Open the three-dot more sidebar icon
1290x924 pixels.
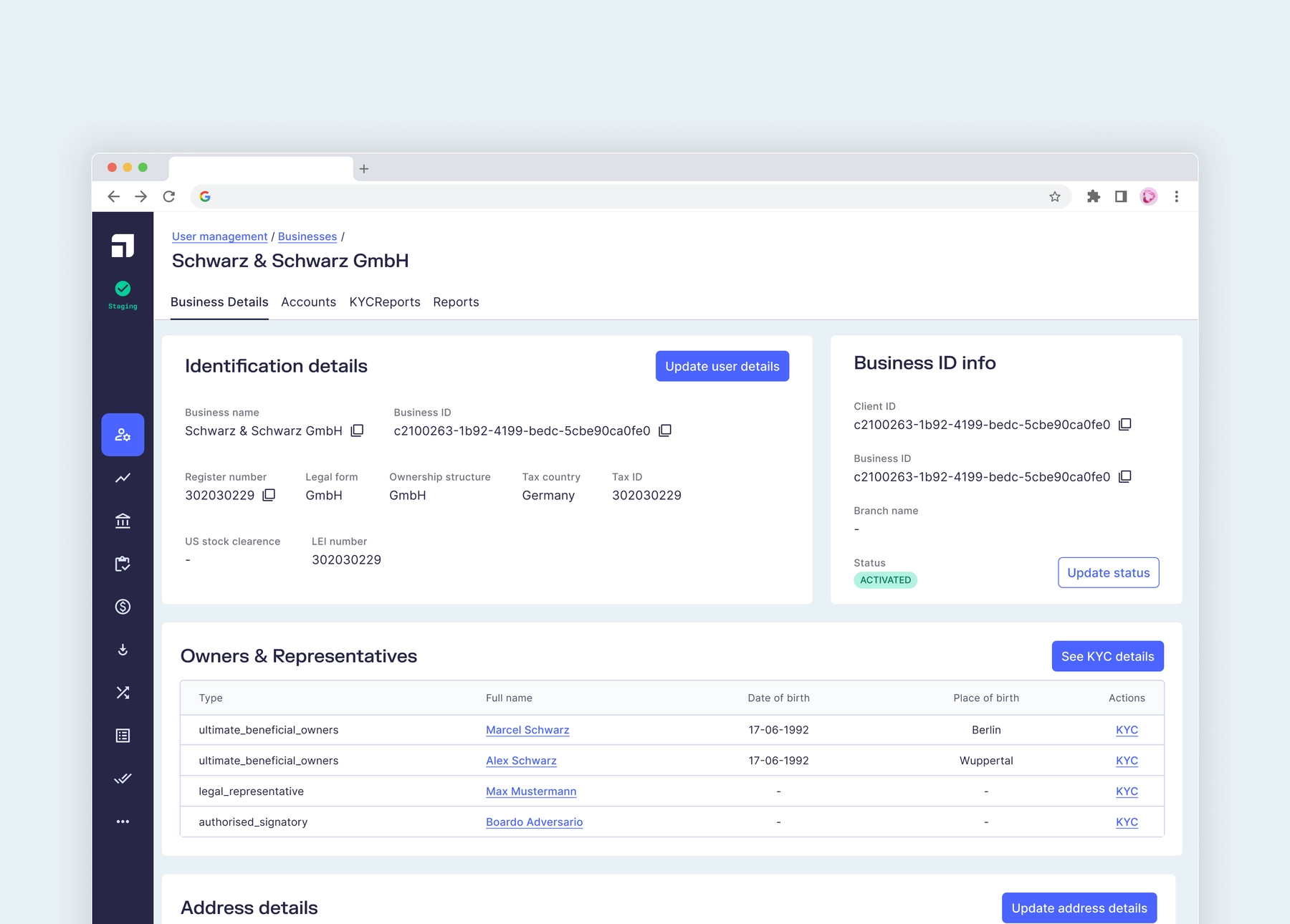point(123,822)
